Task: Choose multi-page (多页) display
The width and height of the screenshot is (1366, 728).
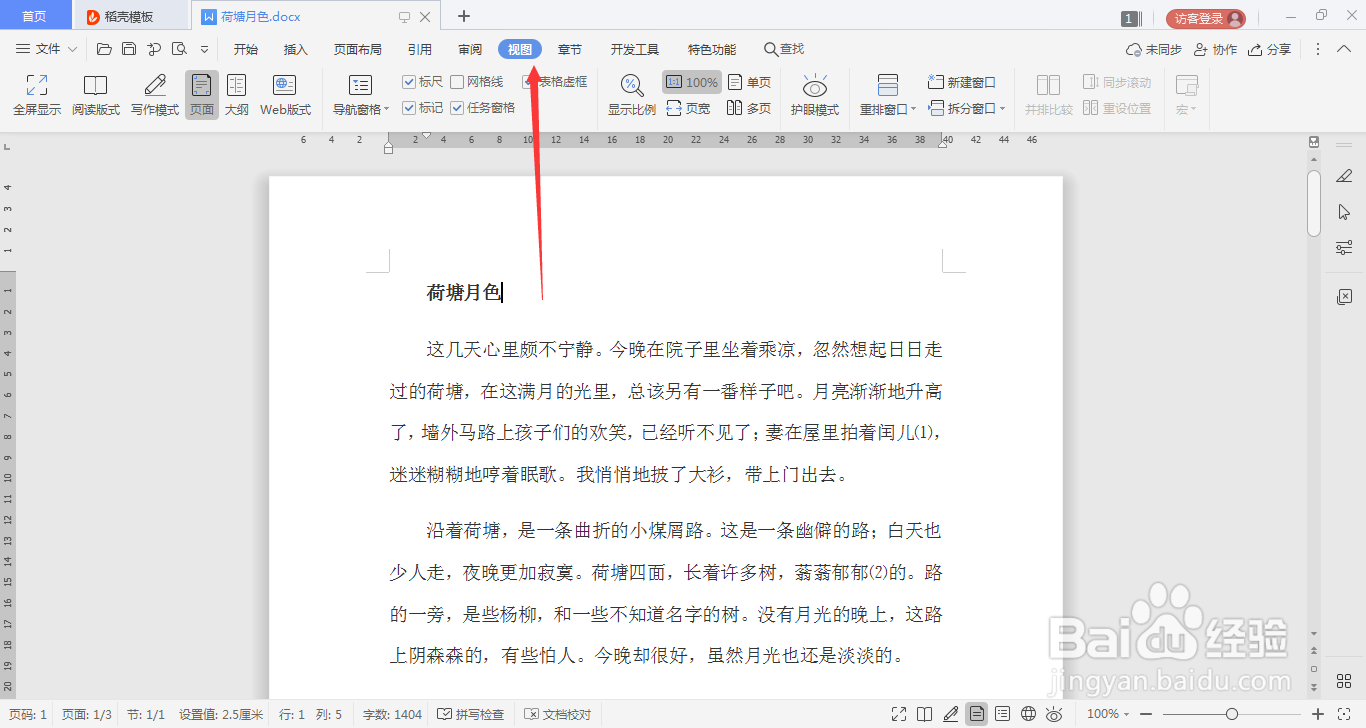Action: 750,108
